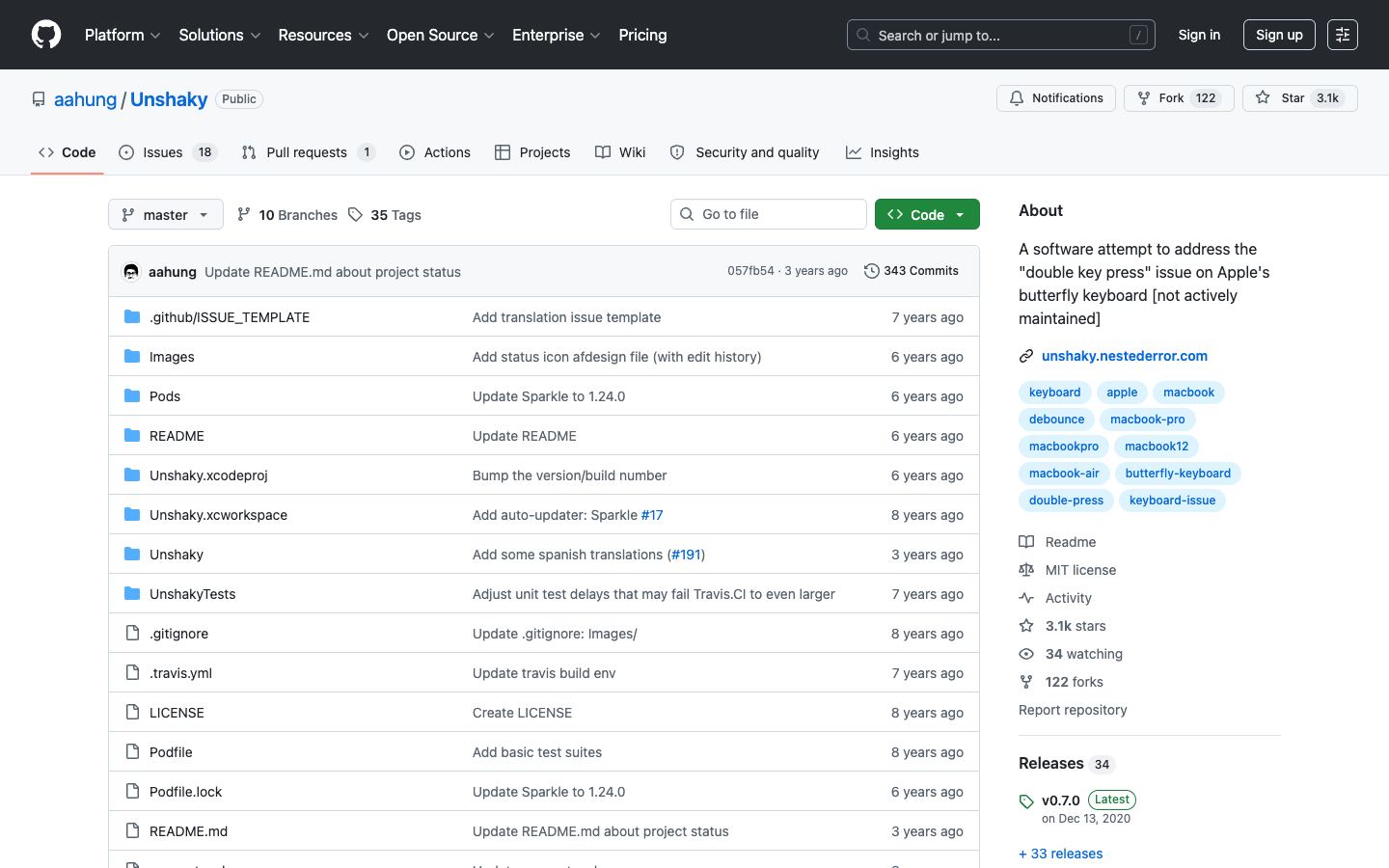Open the Unshaky.xcworkspace folder name
Viewport: 1389px width, 868px height.
[x=218, y=515]
